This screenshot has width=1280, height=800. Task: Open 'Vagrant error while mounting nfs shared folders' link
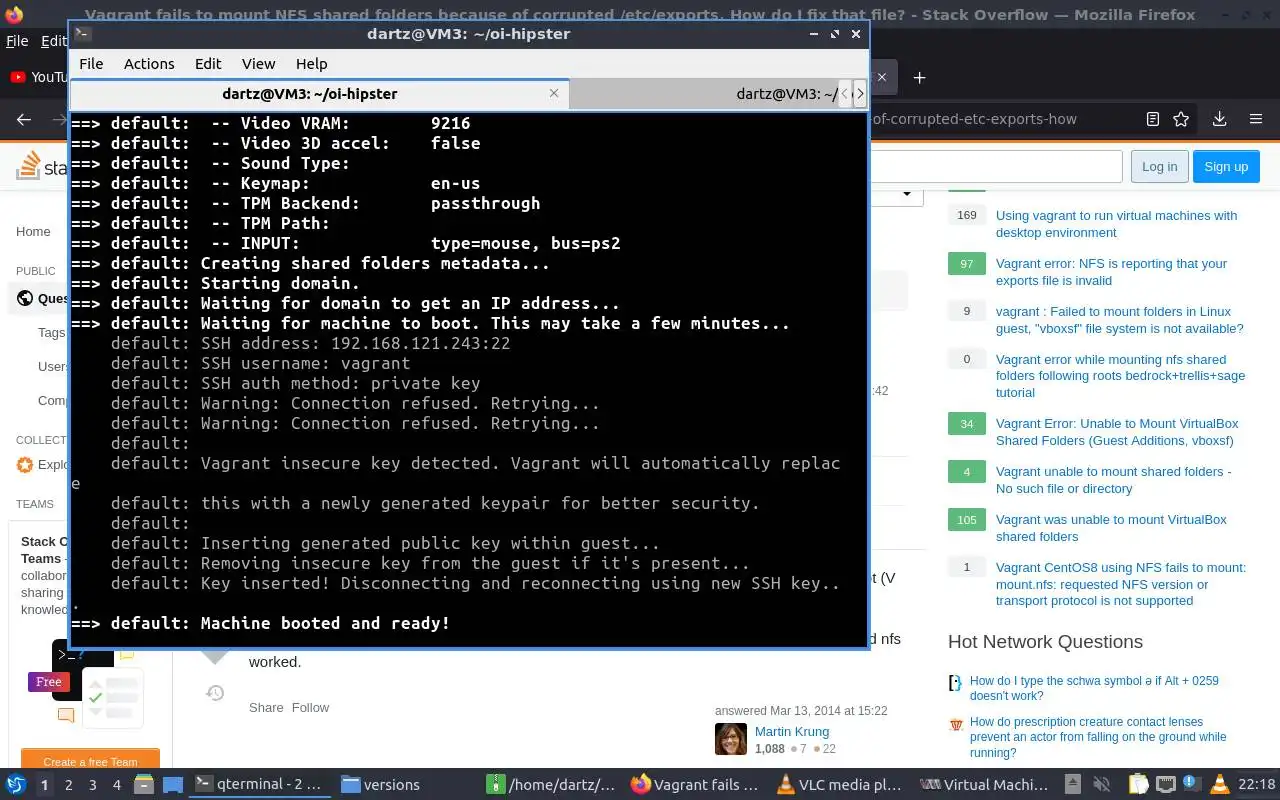point(1120,376)
